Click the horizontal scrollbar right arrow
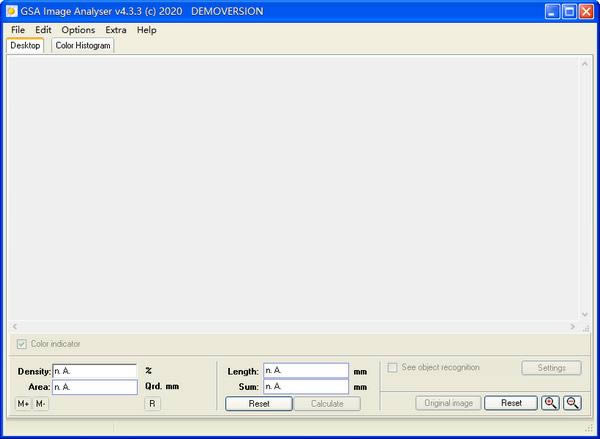The height and width of the screenshot is (439, 600). click(572, 326)
